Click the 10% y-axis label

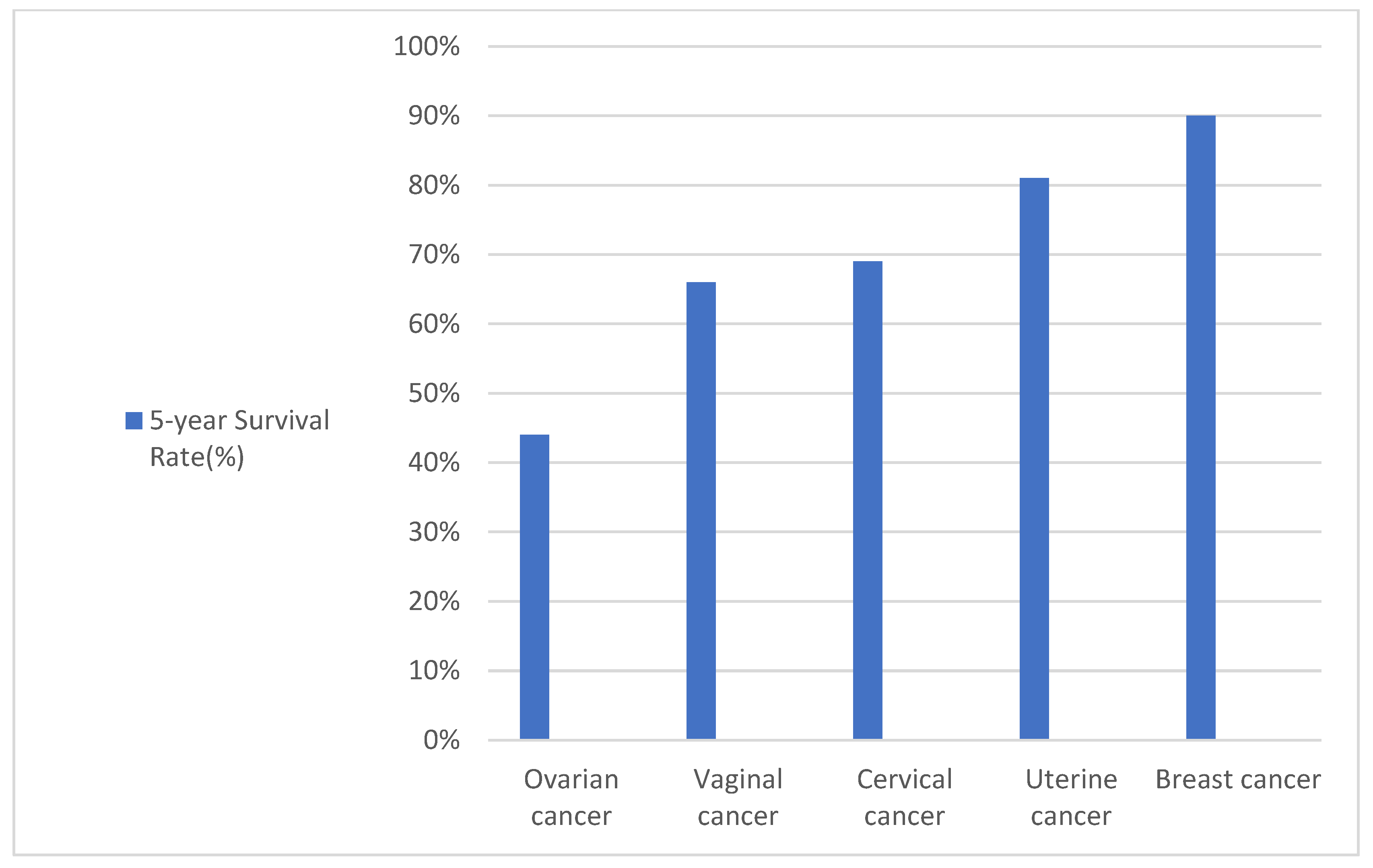tap(434, 671)
